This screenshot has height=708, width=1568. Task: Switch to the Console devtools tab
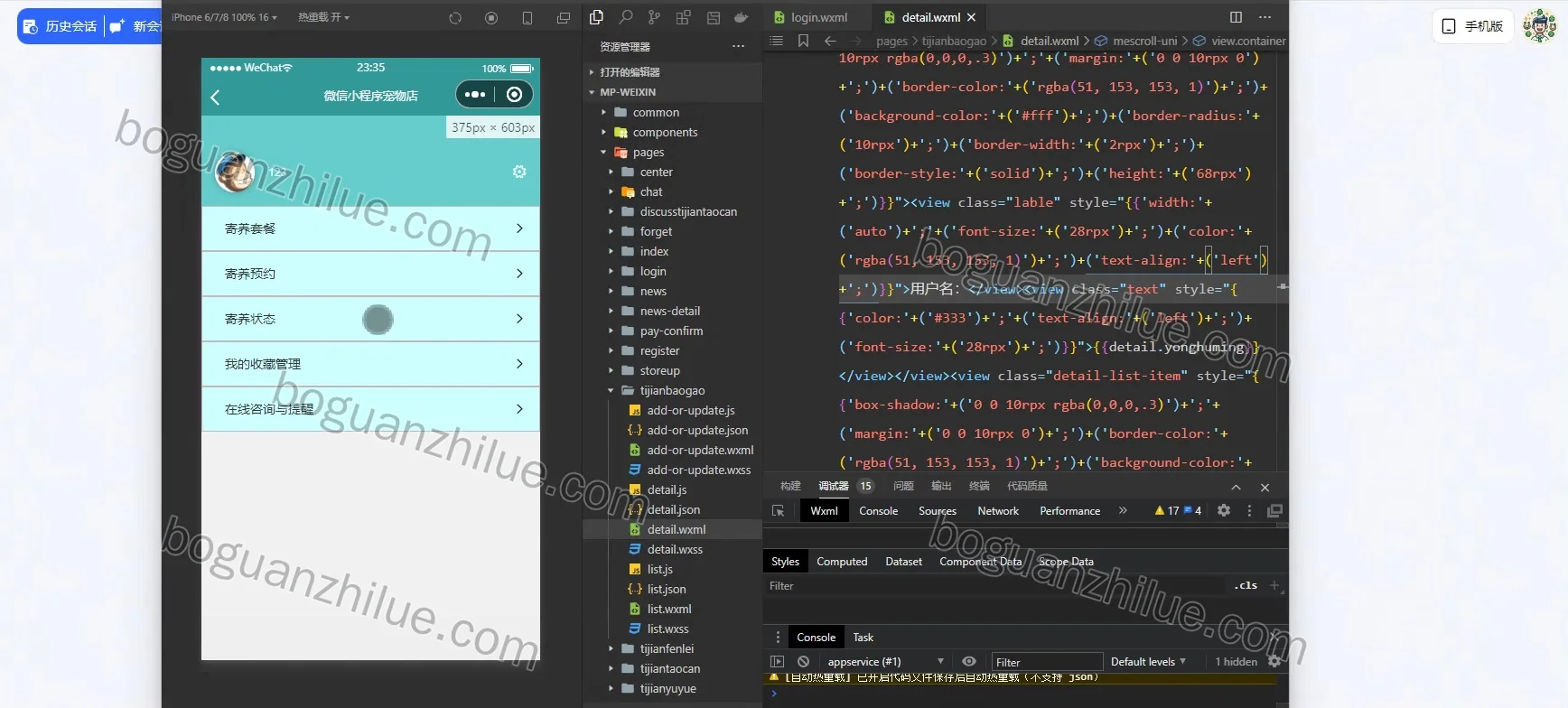[x=878, y=511]
